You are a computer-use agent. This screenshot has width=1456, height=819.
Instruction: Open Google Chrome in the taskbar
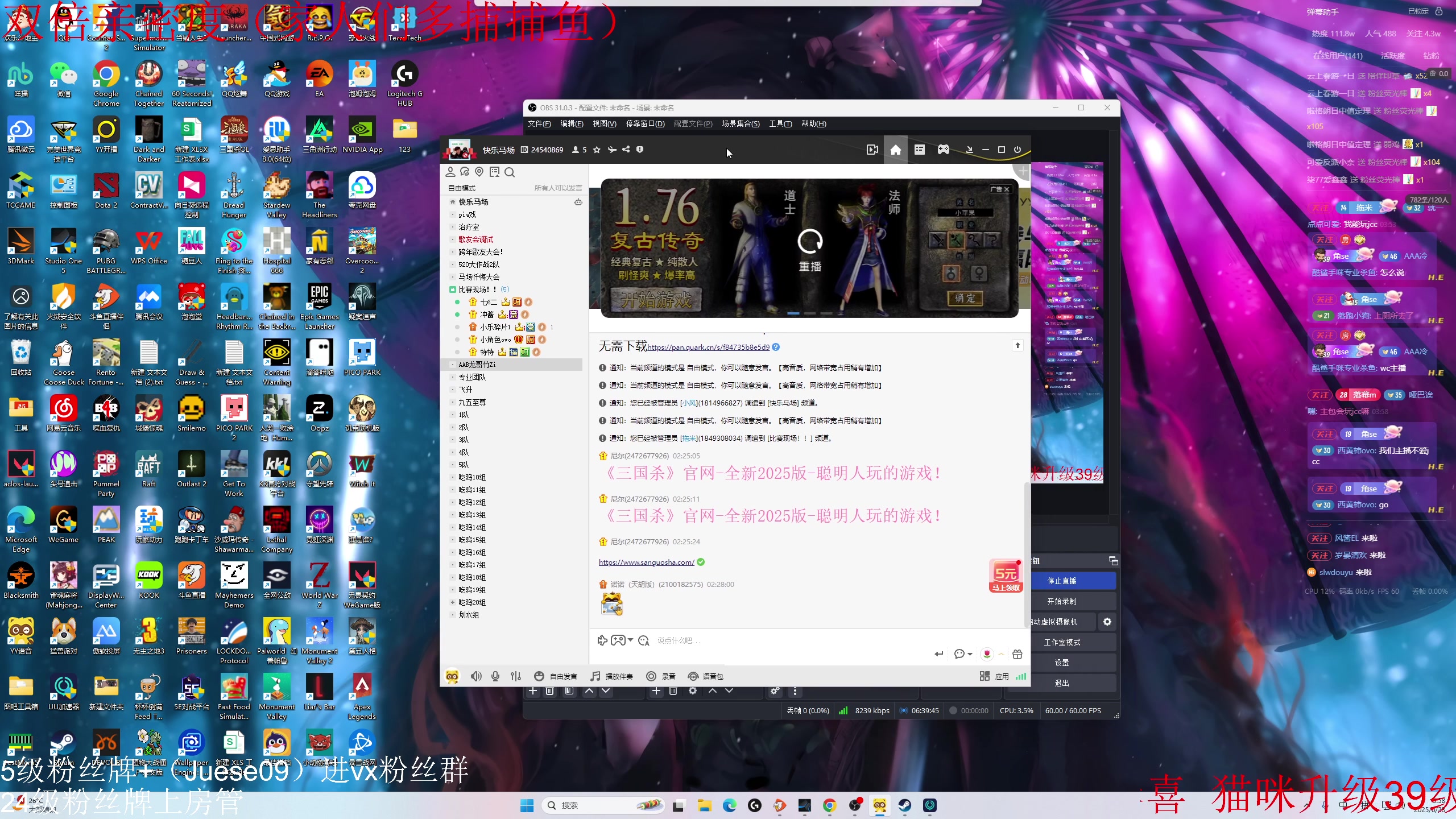[829, 805]
